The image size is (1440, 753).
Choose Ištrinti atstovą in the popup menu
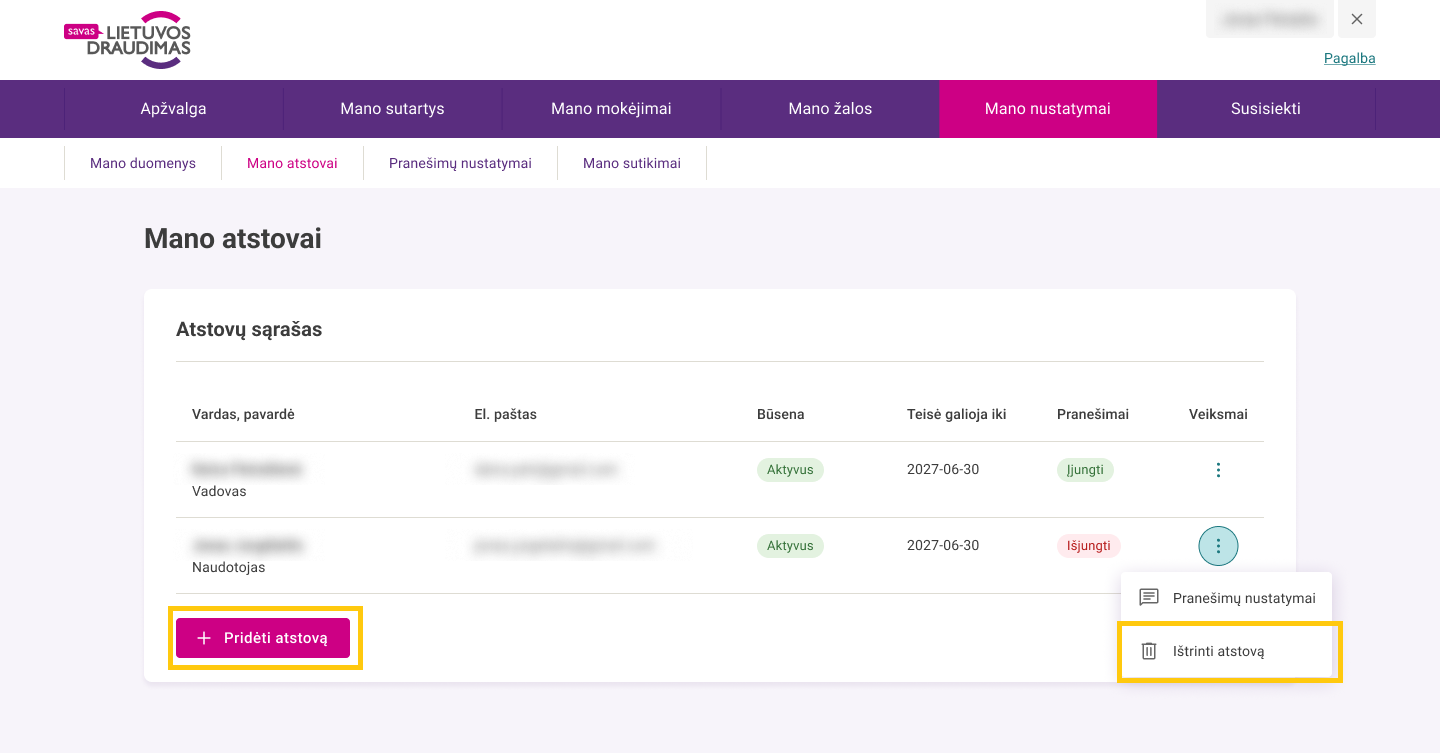click(1226, 651)
